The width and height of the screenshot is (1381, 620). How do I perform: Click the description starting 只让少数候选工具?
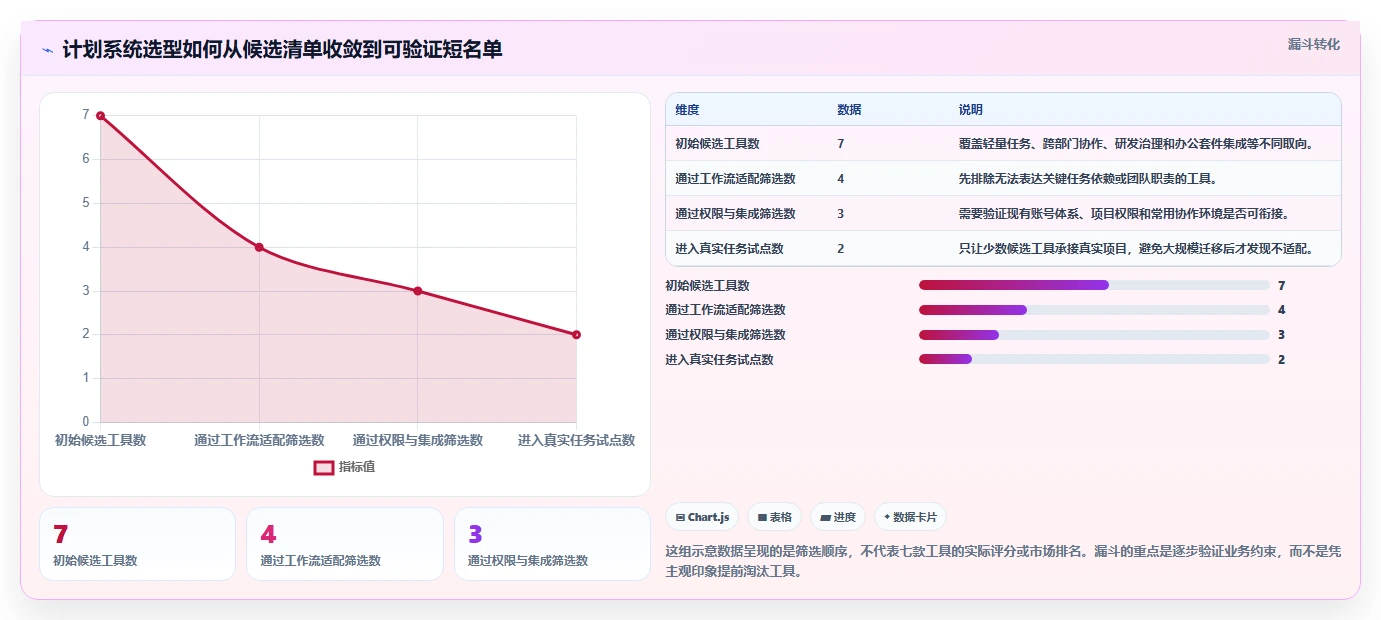tap(1135, 249)
